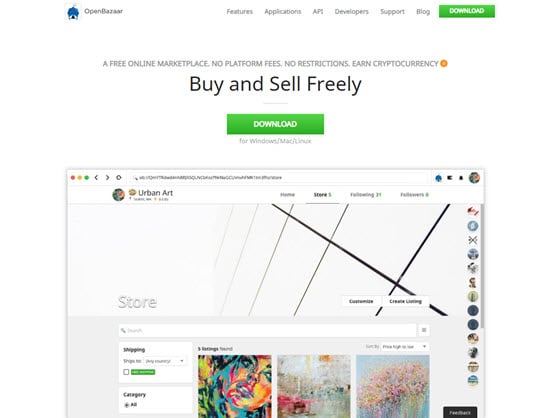Open the wallet icon in app toolbar
The height and width of the screenshot is (418, 550).
pos(450,178)
